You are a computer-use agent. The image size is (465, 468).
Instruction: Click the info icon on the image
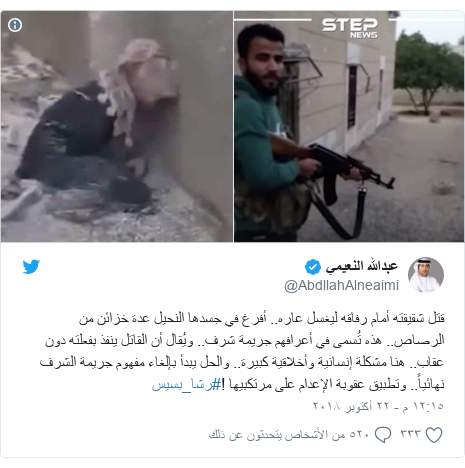pos(15,25)
